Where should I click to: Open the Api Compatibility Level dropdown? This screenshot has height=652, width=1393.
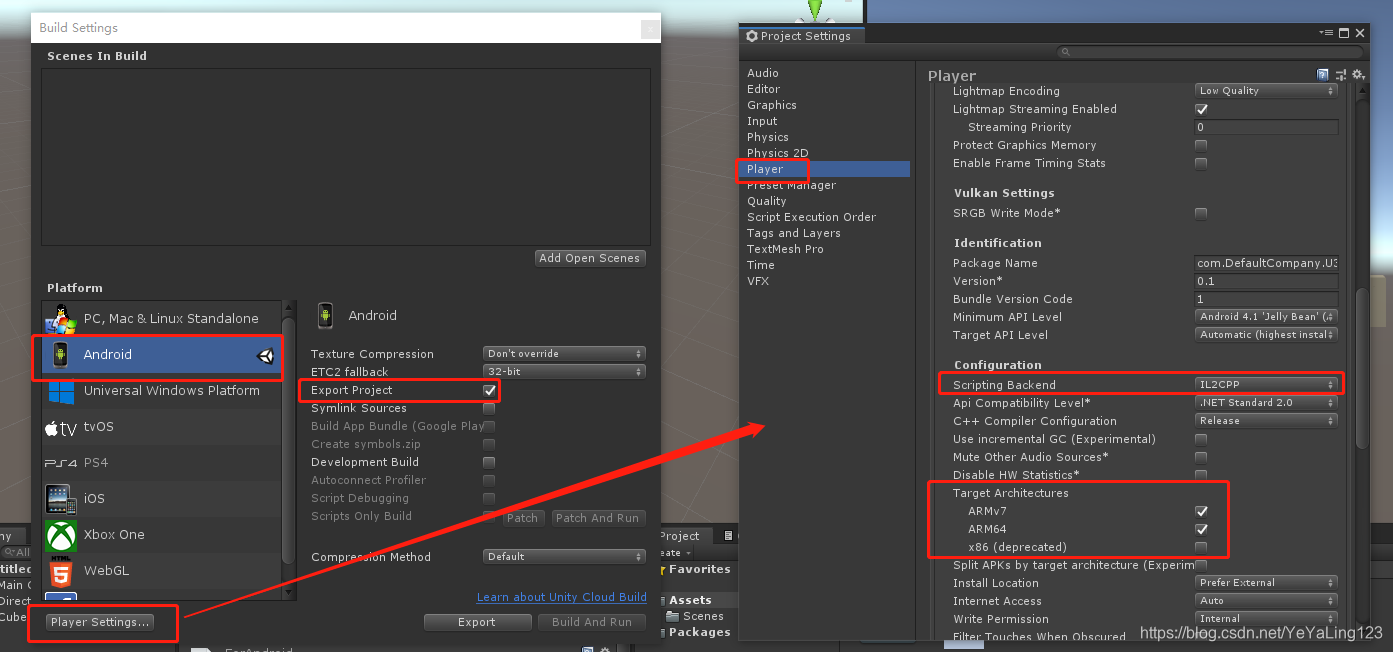[x=1267, y=403]
